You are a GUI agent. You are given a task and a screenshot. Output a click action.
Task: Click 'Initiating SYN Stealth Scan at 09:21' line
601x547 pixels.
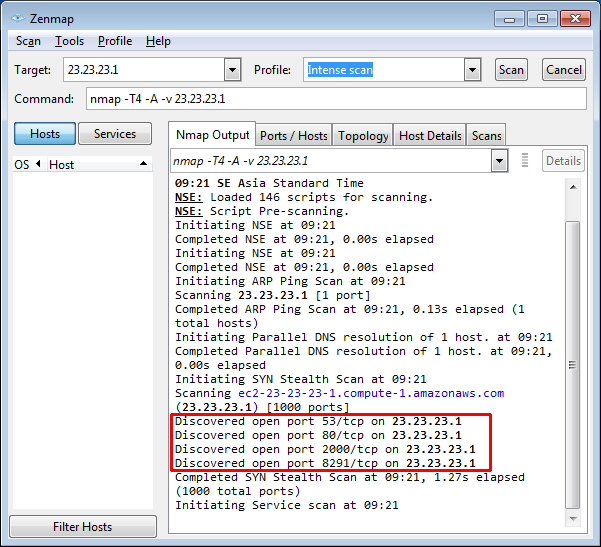point(300,379)
